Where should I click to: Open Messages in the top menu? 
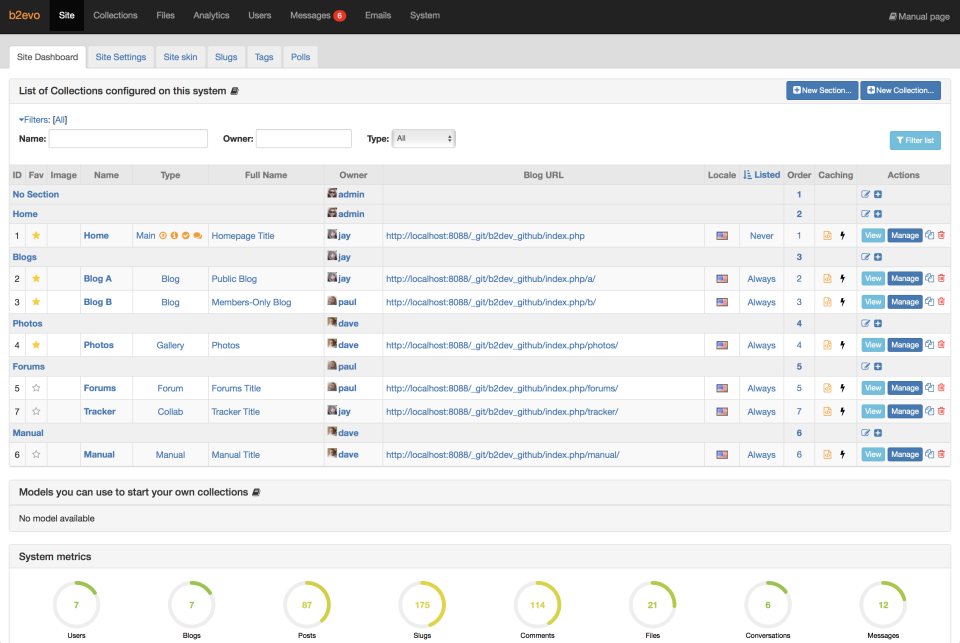point(316,16)
